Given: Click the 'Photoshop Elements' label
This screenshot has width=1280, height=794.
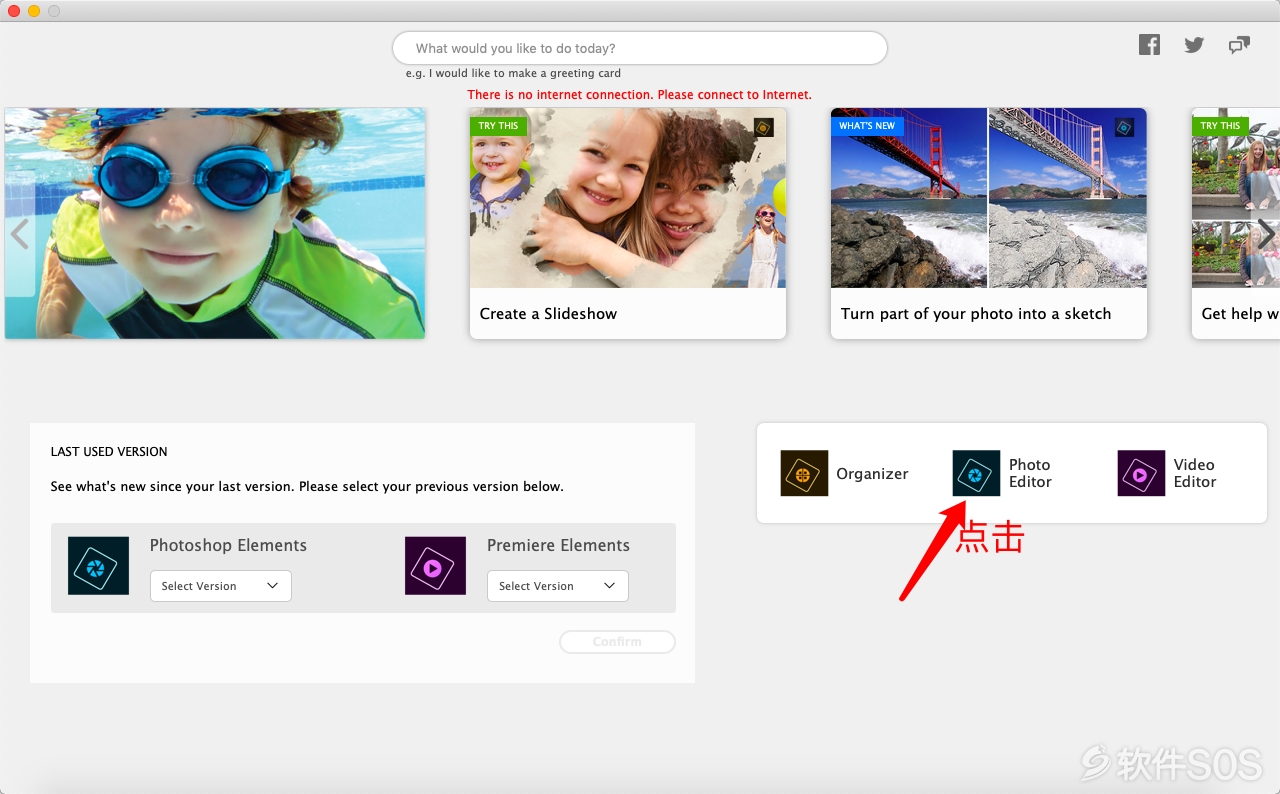Looking at the screenshot, I should pos(228,546).
